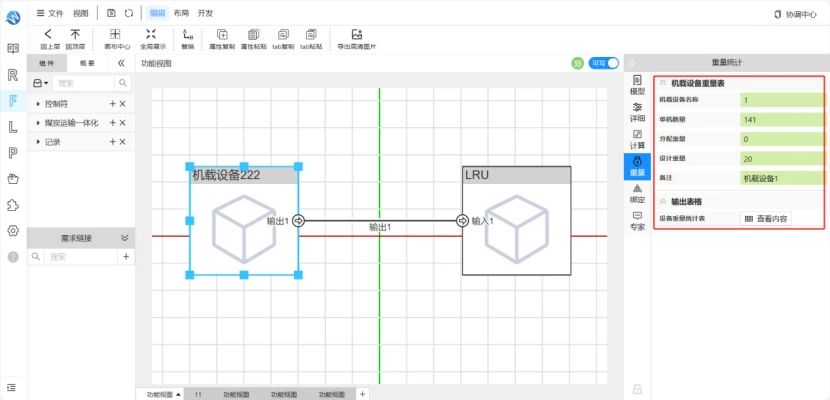Viewport: 830px width, 400px height.
Task: Collapse the 需求链接 section
Action: click(x=124, y=238)
